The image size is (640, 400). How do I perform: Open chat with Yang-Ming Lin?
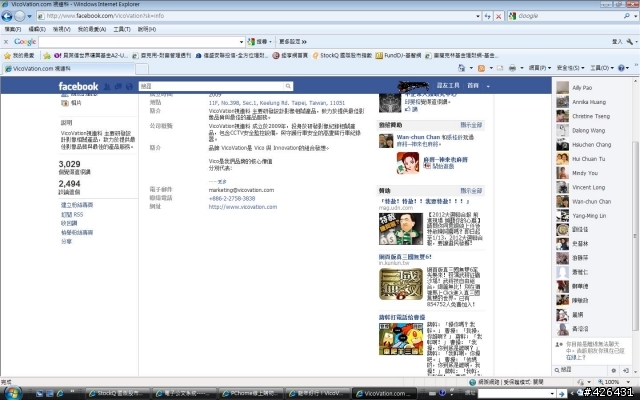pos(589,216)
